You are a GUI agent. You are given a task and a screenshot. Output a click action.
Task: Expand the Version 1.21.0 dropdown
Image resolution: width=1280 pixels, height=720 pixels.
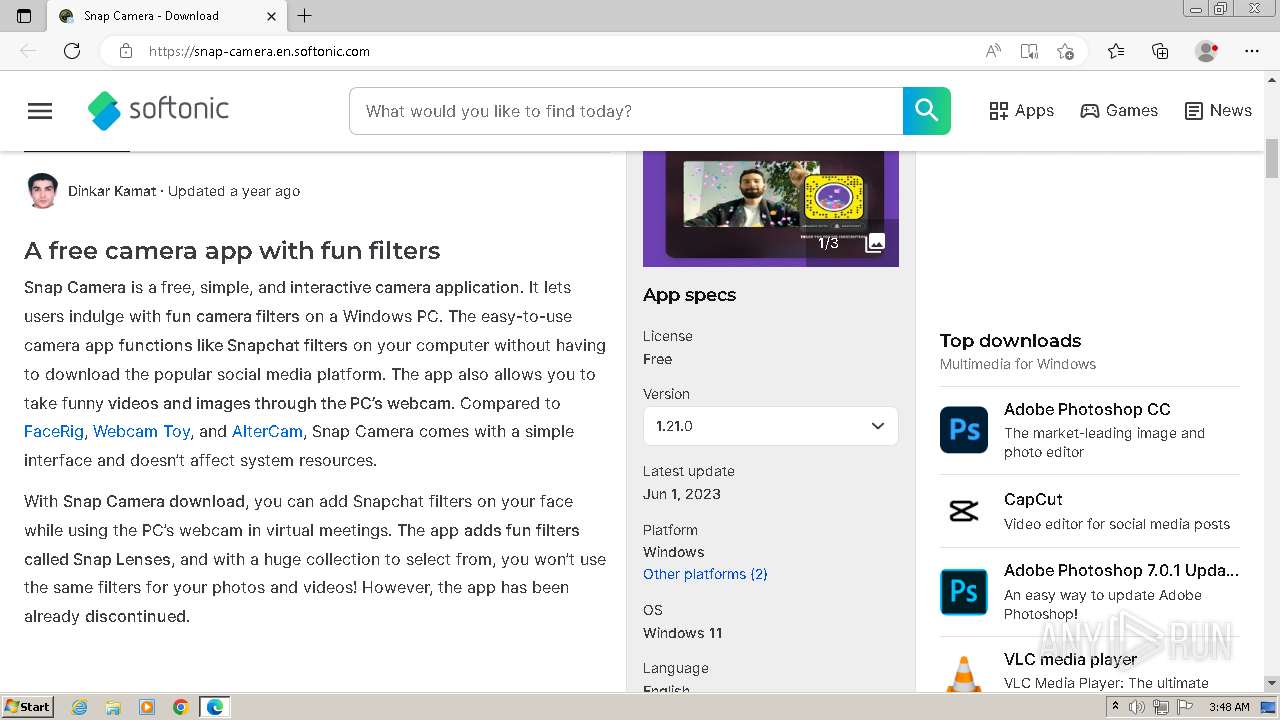(x=770, y=426)
